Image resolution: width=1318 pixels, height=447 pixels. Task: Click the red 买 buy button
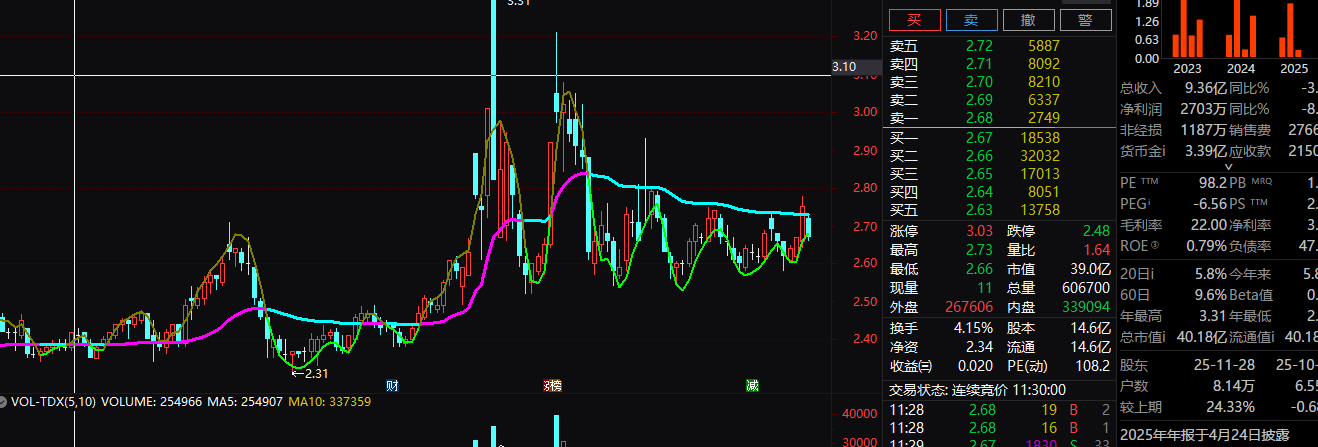915,20
